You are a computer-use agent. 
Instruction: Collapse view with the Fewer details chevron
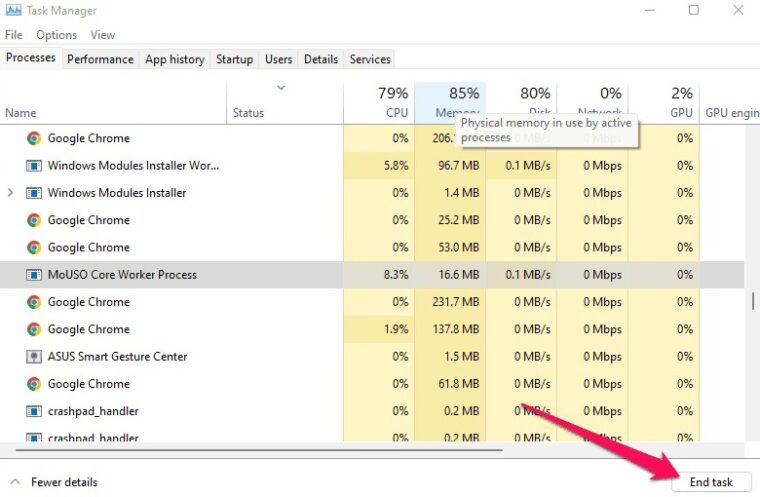(x=15, y=482)
